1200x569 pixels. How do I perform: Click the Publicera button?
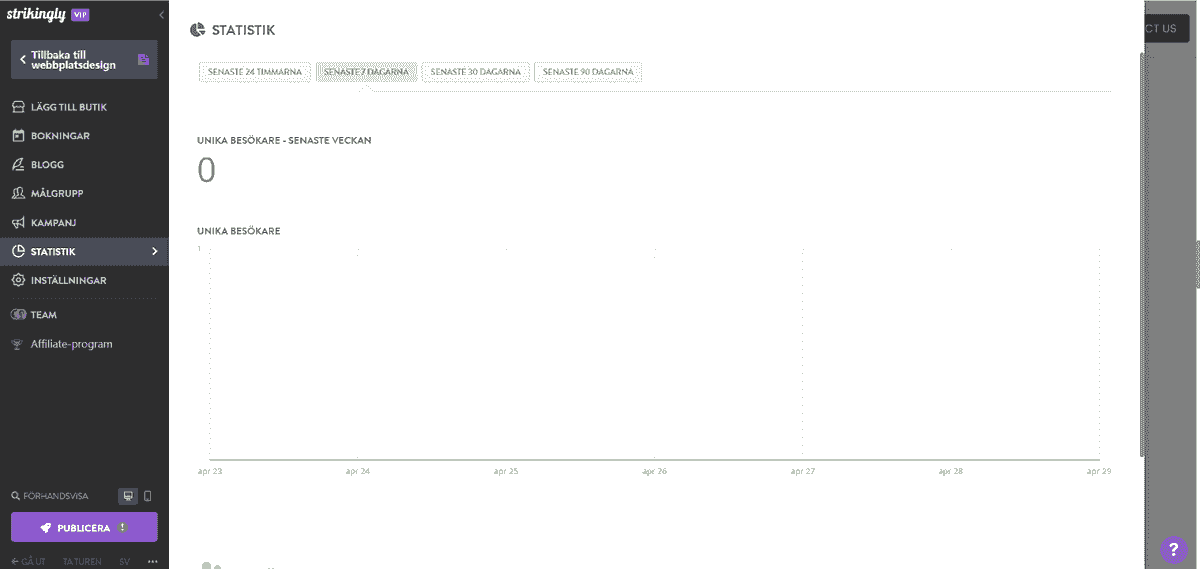[84, 527]
